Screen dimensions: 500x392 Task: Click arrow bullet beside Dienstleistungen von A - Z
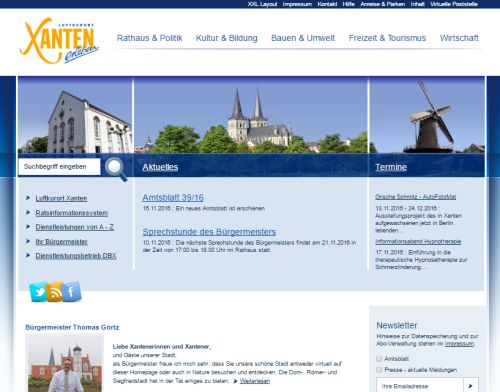[x=28, y=227]
